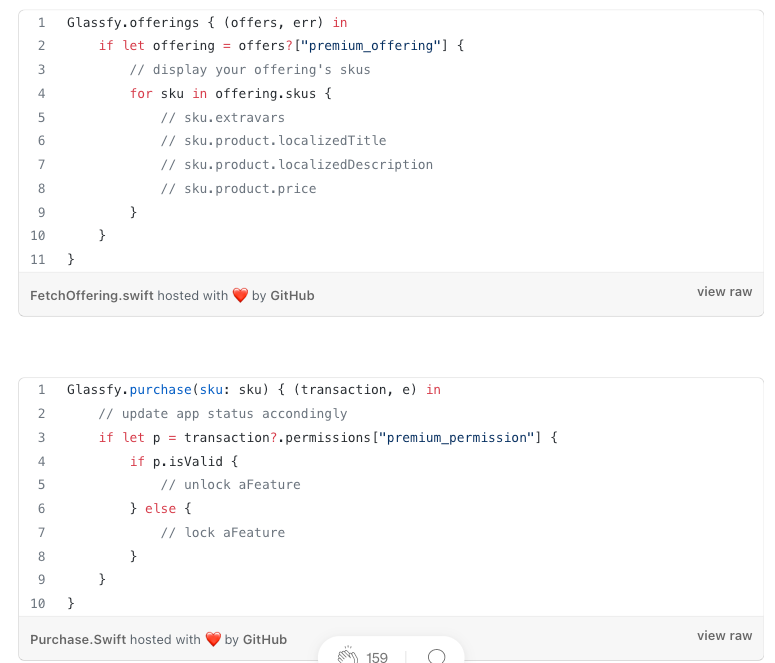Click the "// sku.extravars" comment
This screenshot has height=663, width=775.
pyautogui.click(x=222, y=118)
